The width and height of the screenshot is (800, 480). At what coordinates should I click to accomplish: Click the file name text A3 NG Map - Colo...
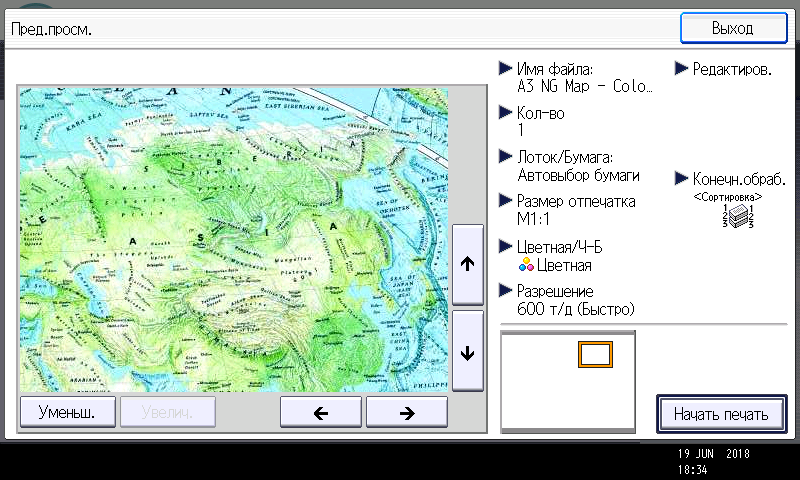[x=585, y=86]
